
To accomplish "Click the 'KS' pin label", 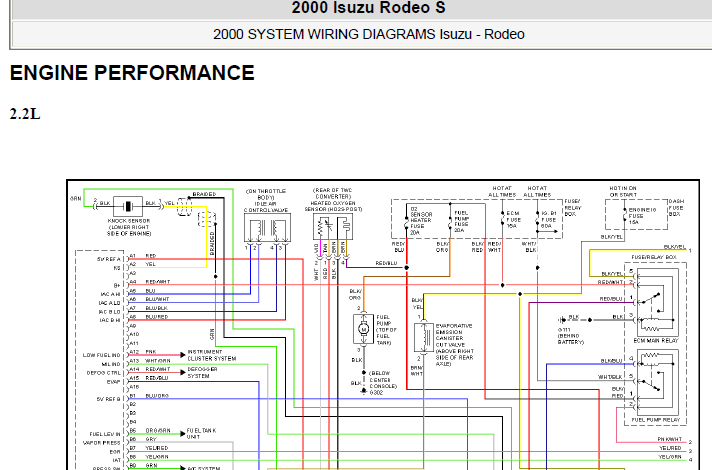I will coord(117,268).
